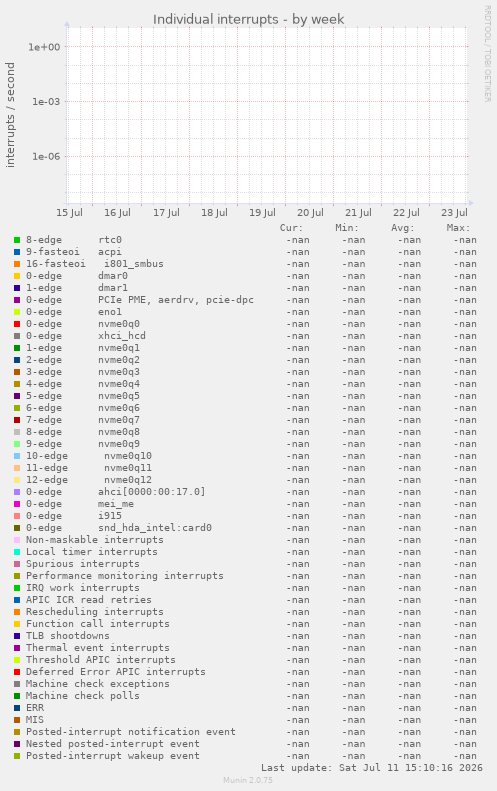Select the 'Threshold APIC interrupts' legend entry

pos(101,660)
